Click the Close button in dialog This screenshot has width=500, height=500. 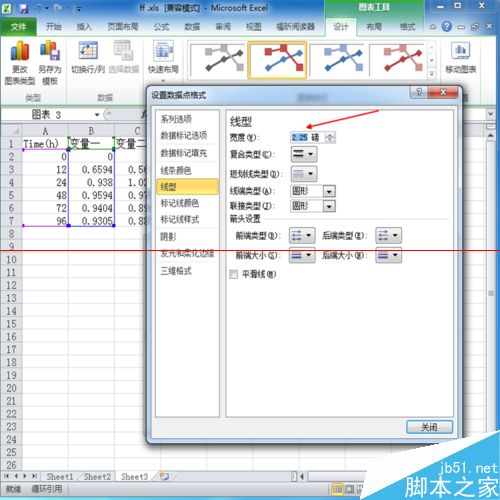click(429, 427)
